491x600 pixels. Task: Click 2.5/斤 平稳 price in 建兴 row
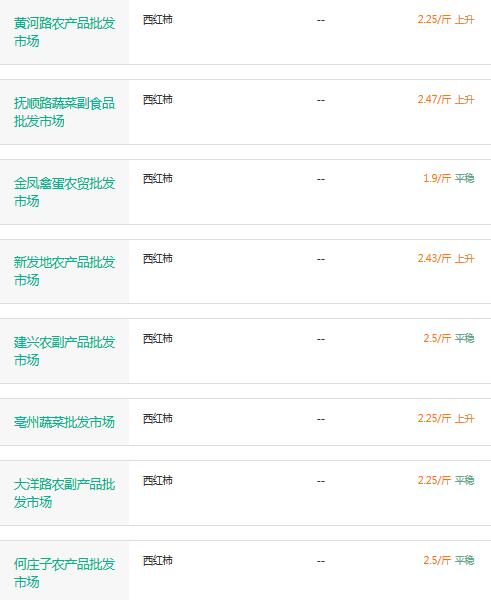(x=449, y=338)
